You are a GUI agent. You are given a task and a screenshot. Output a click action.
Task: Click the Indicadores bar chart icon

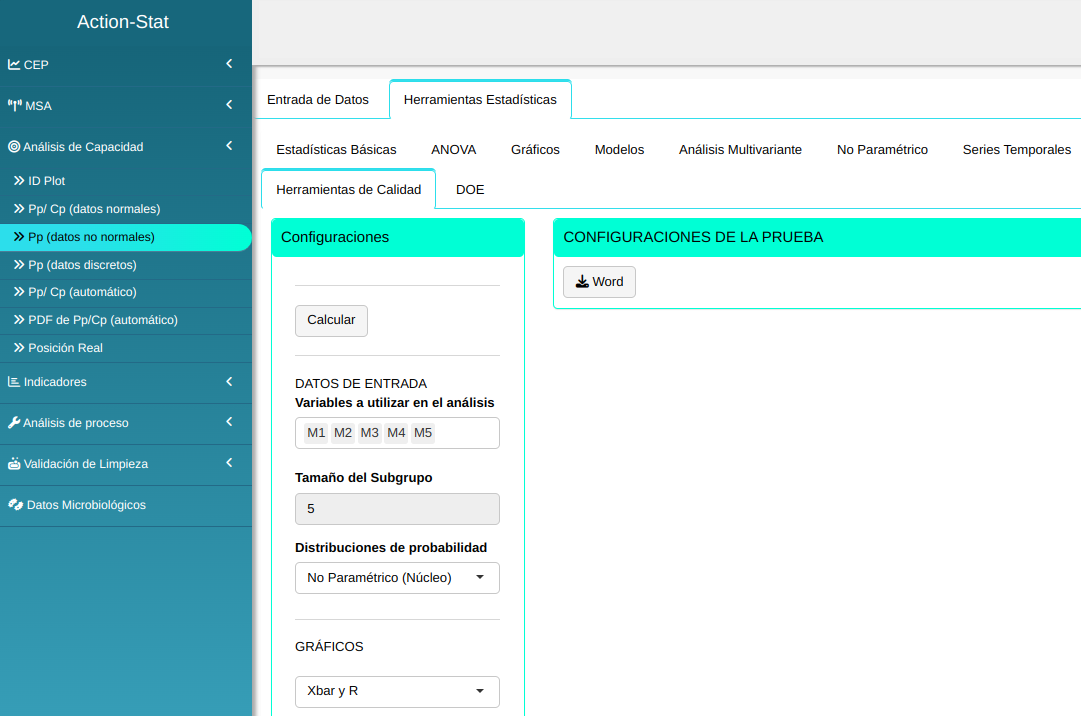14,382
